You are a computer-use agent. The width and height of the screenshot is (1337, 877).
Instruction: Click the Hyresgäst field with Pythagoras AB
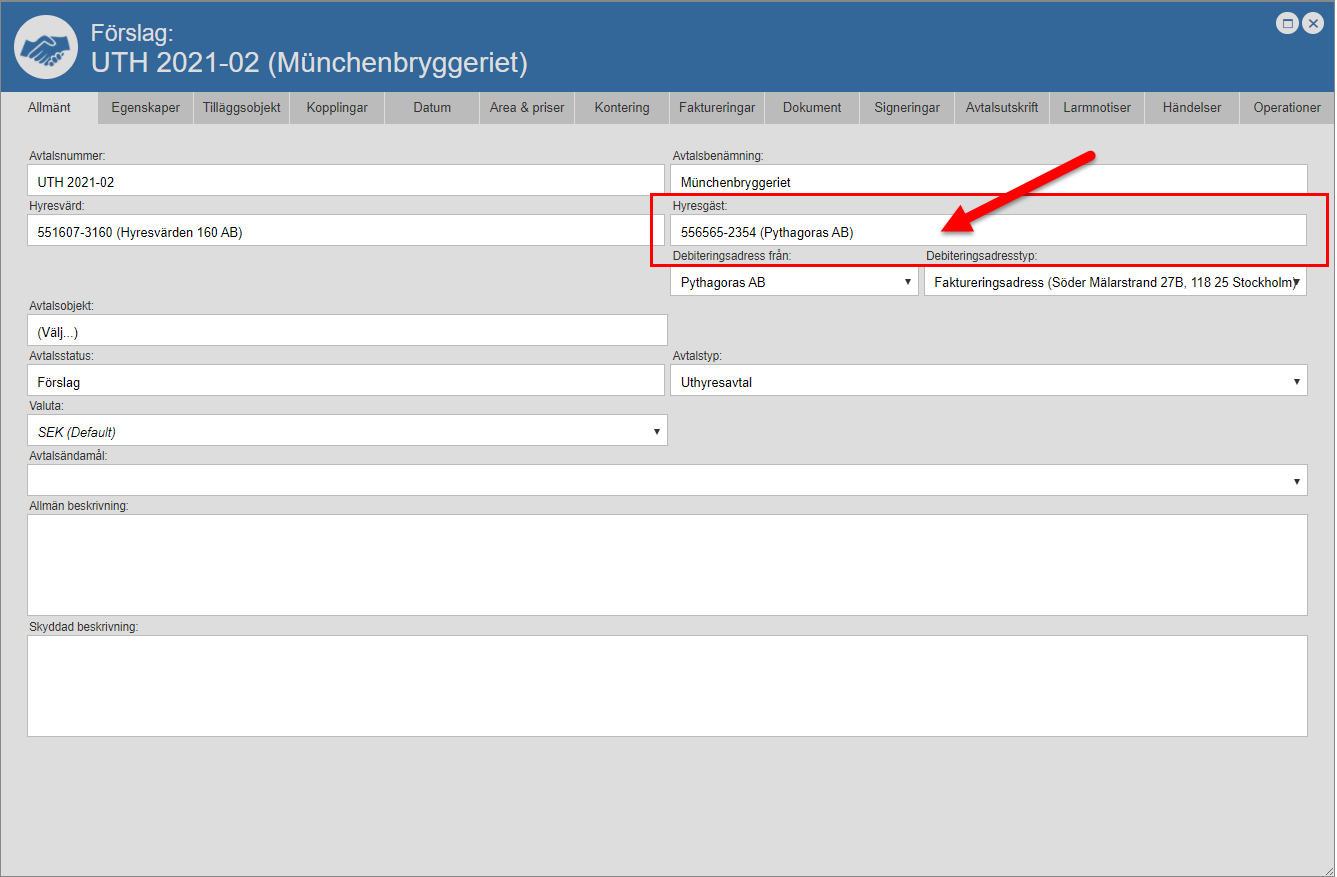(987, 231)
